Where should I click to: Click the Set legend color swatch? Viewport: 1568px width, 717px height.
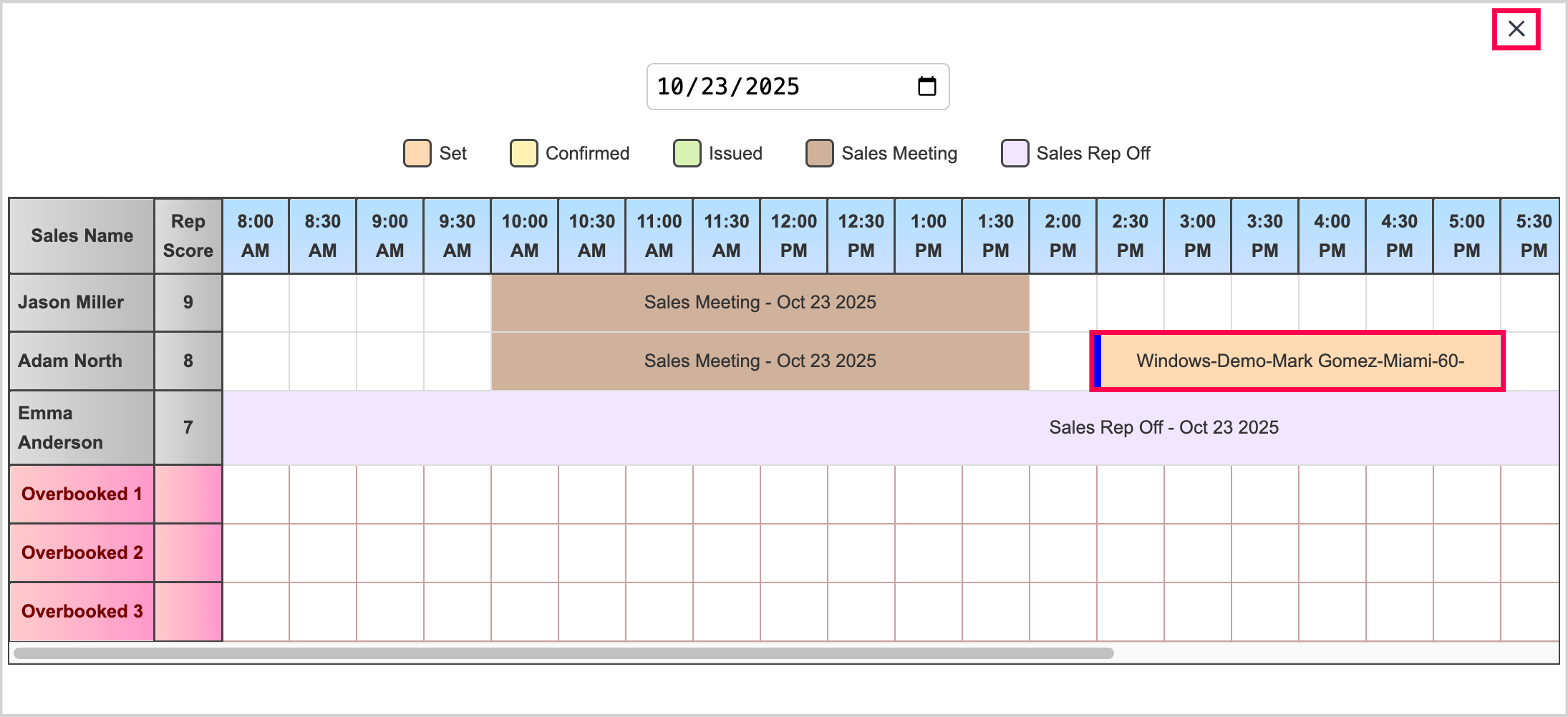coord(417,153)
